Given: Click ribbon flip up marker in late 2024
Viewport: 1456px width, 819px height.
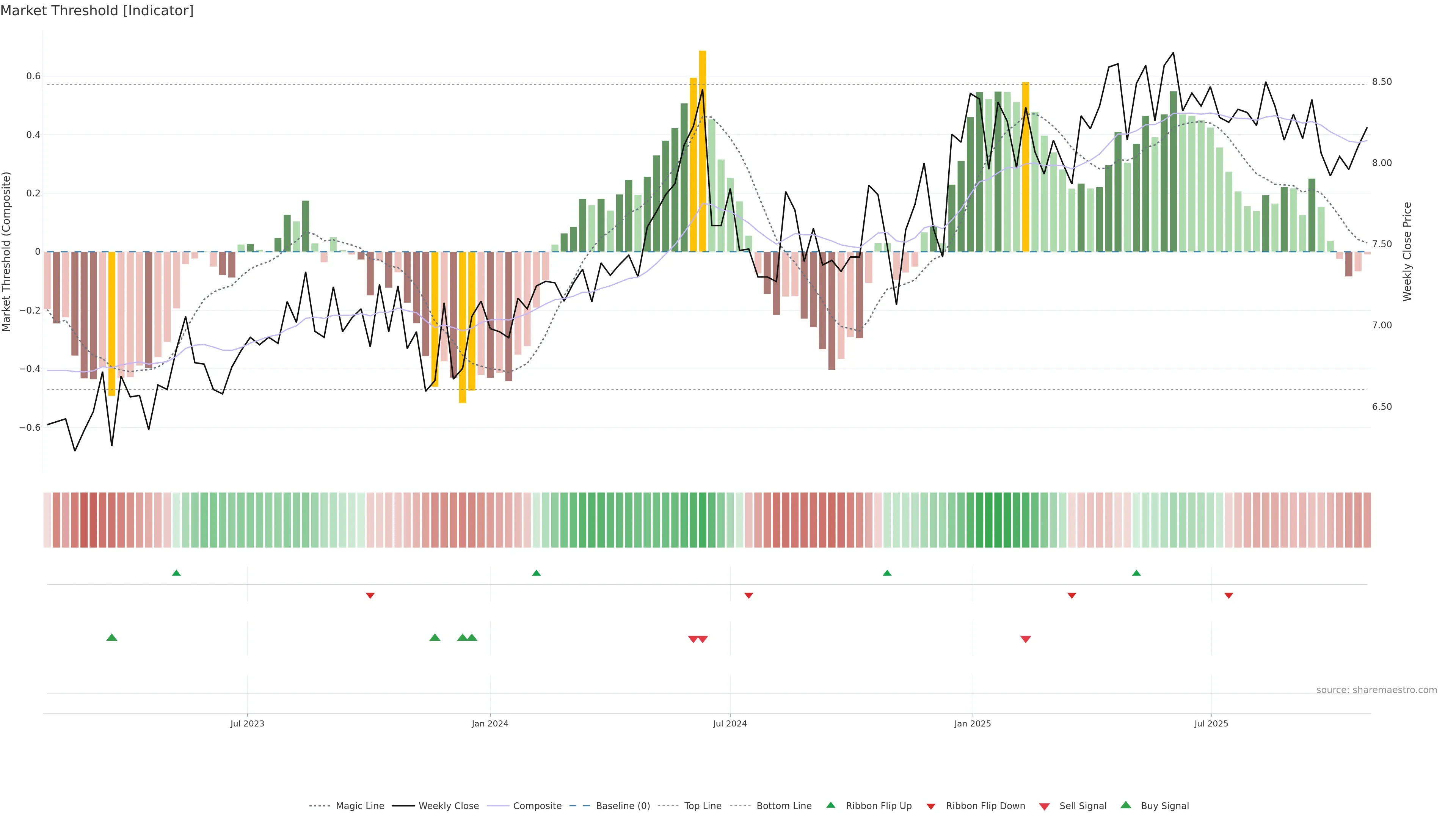Looking at the screenshot, I should coord(887,573).
